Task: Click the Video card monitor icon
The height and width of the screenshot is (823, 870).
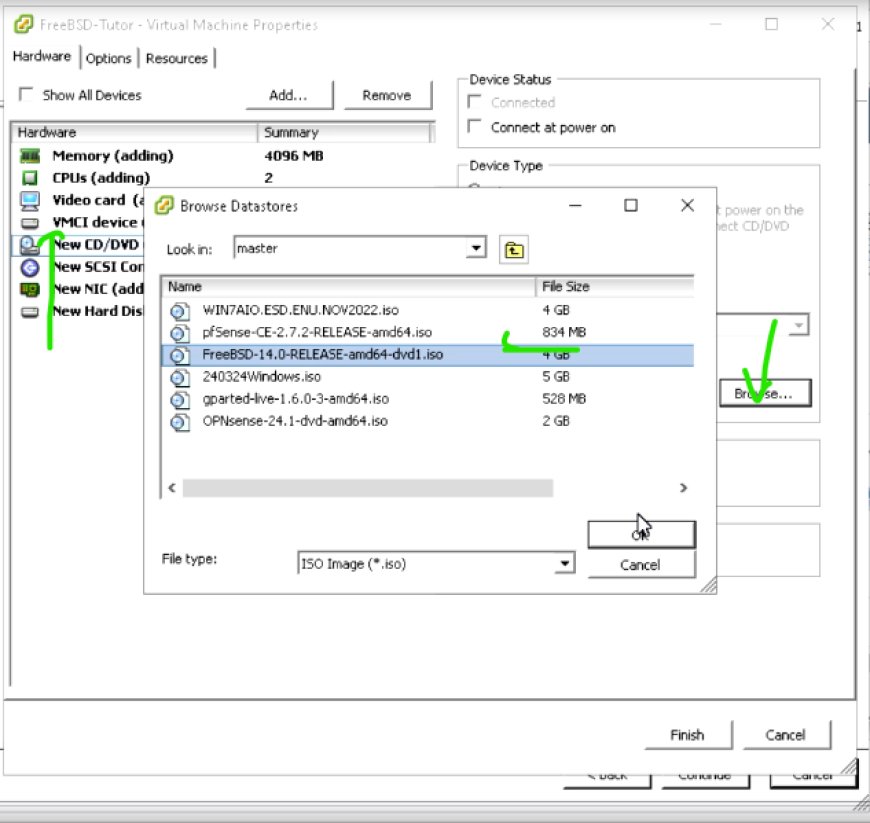Action: tap(30, 200)
